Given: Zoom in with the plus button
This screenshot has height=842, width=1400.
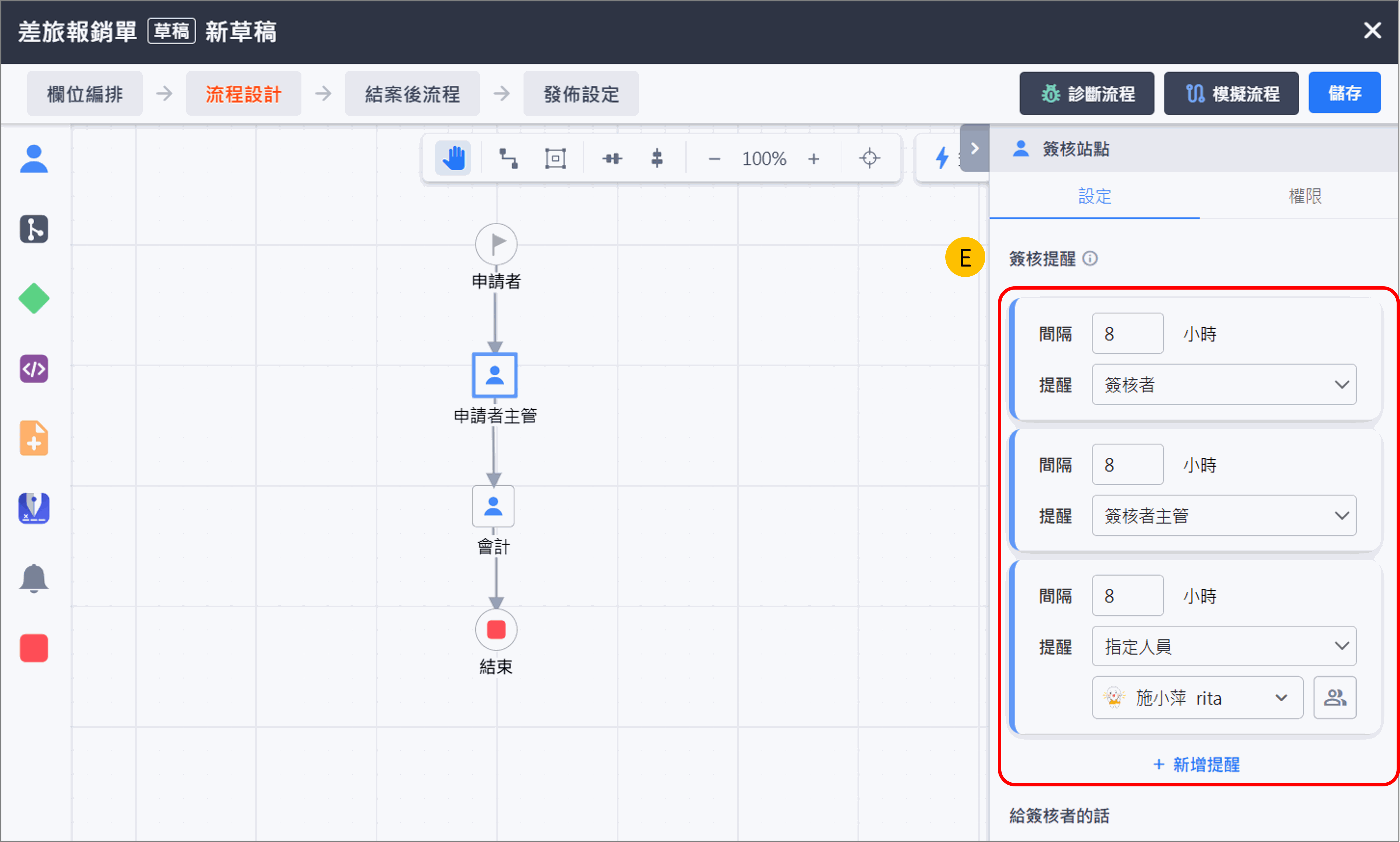Looking at the screenshot, I should [813, 159].
